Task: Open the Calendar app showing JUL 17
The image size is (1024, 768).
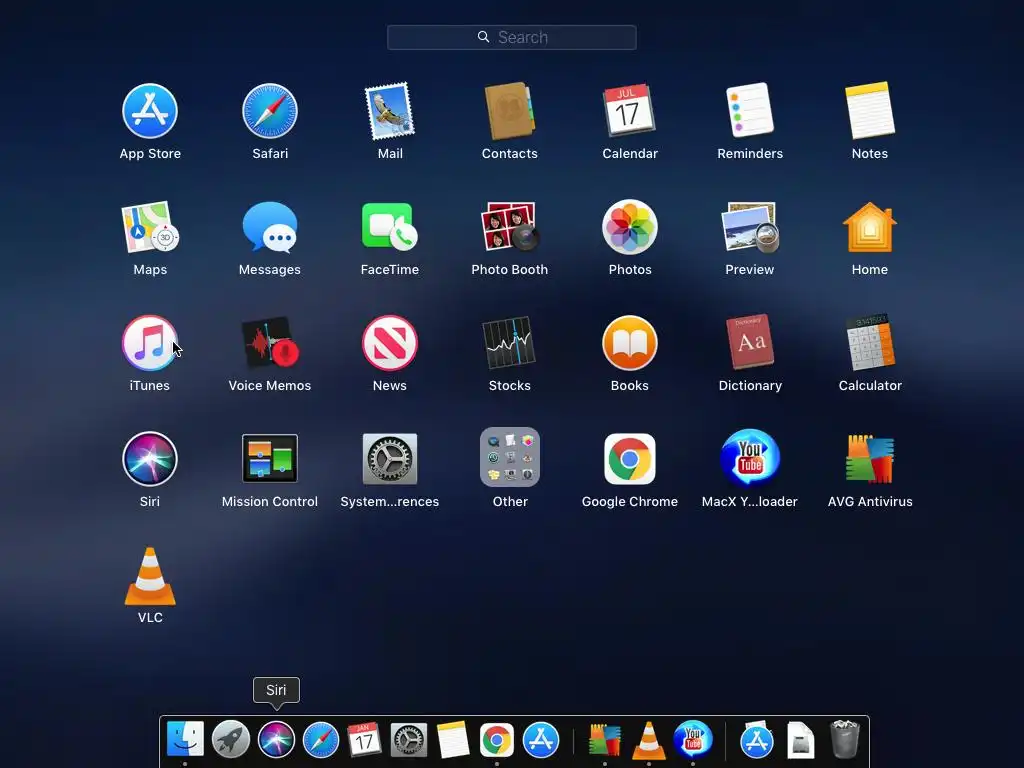Action: (x=629, y=110)
